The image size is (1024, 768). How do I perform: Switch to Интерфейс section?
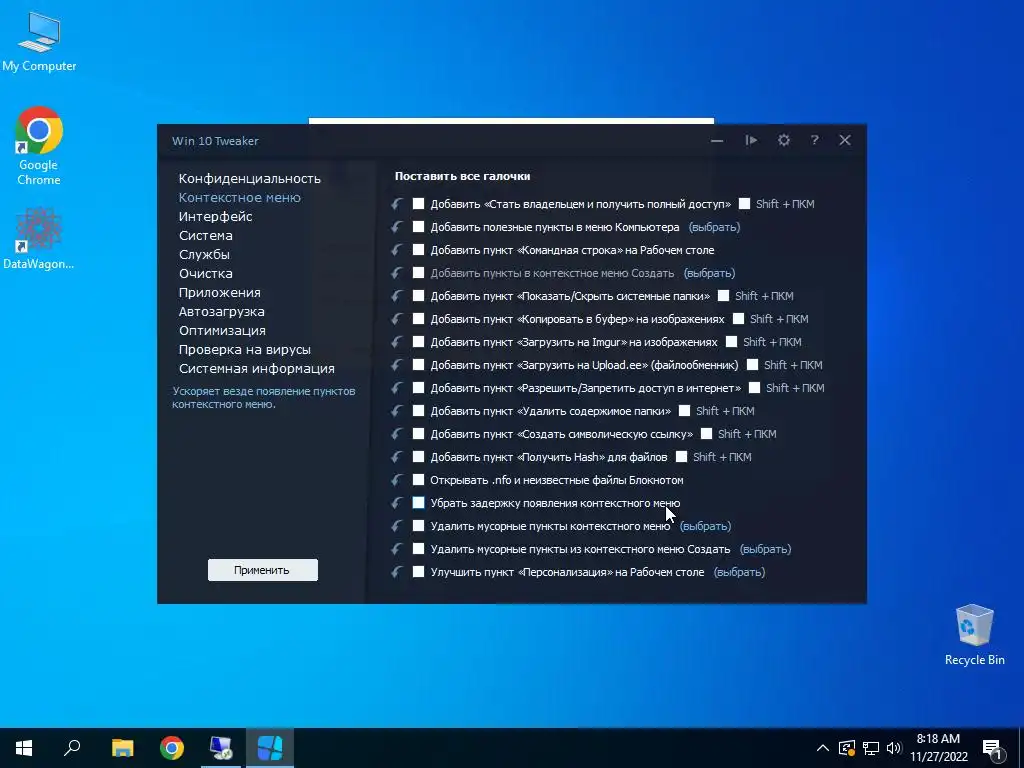(x=216, y=216)
